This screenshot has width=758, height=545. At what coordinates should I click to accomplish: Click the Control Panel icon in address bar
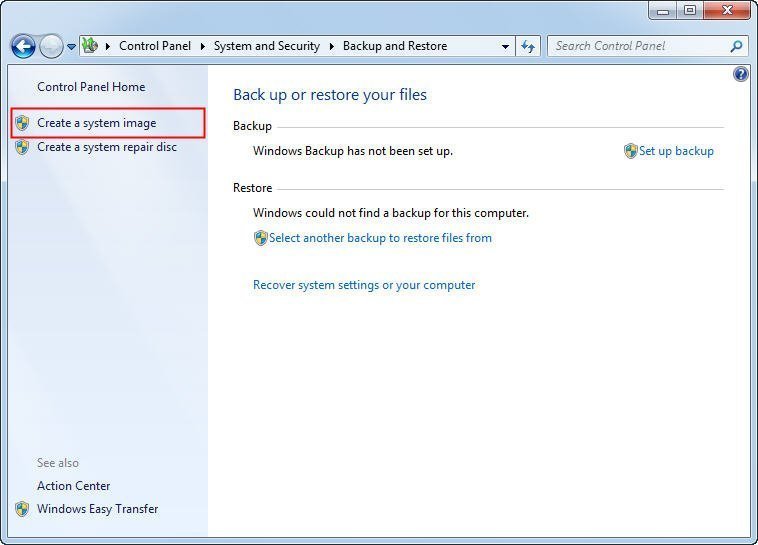pyautogui.click(x=90, y=45)
